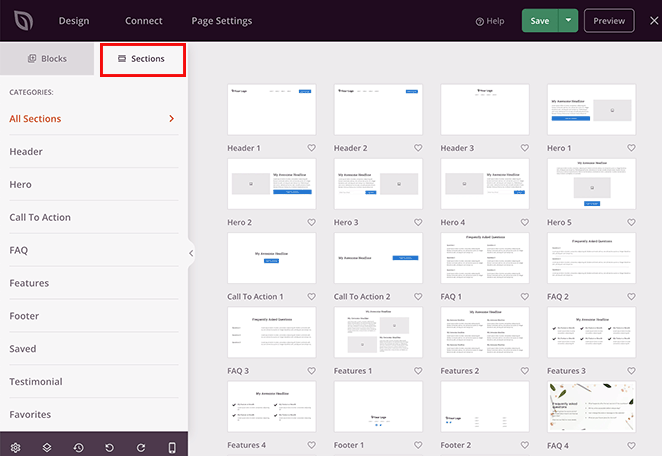Select the Testimonial category

pos(35,381)
